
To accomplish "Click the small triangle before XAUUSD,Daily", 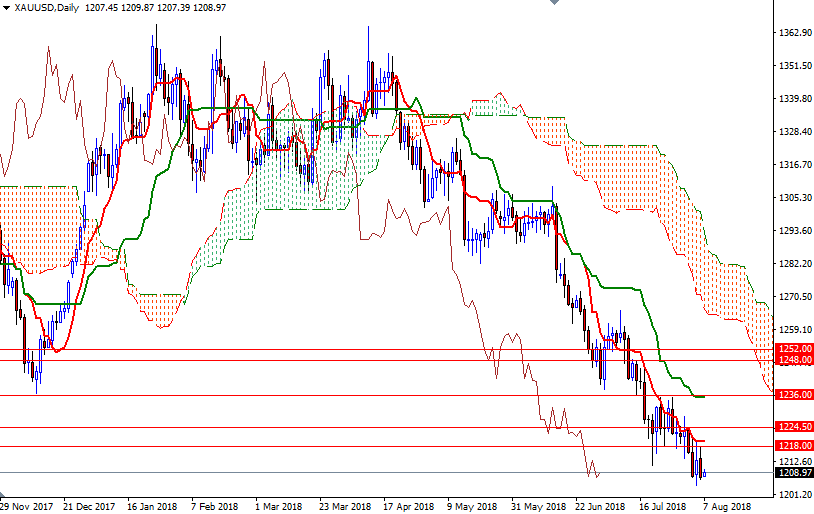I will [x=6, y=8].
